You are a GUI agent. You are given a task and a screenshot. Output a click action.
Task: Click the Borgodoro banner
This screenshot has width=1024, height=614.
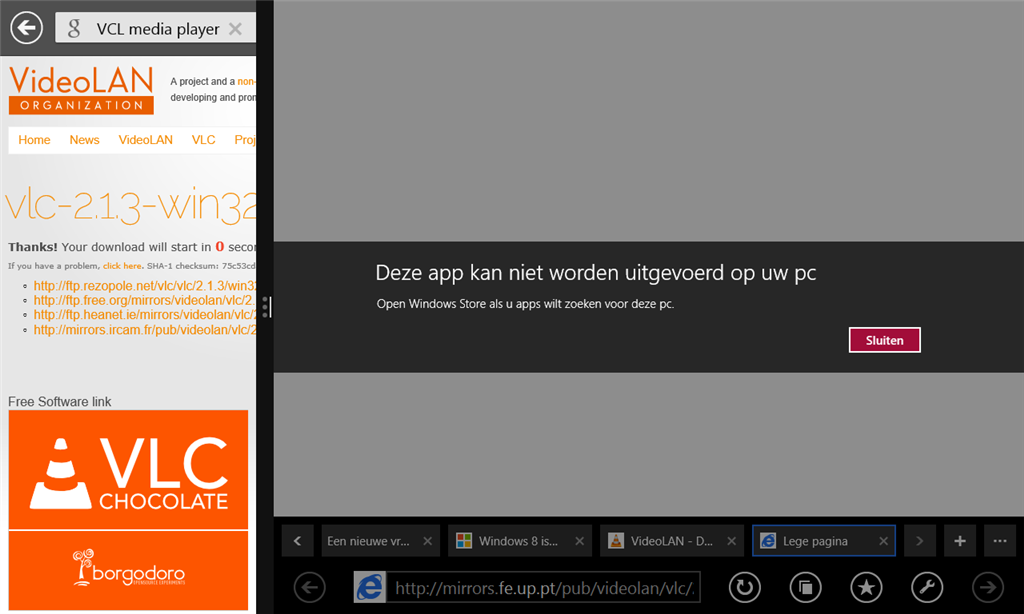[129, 570]
